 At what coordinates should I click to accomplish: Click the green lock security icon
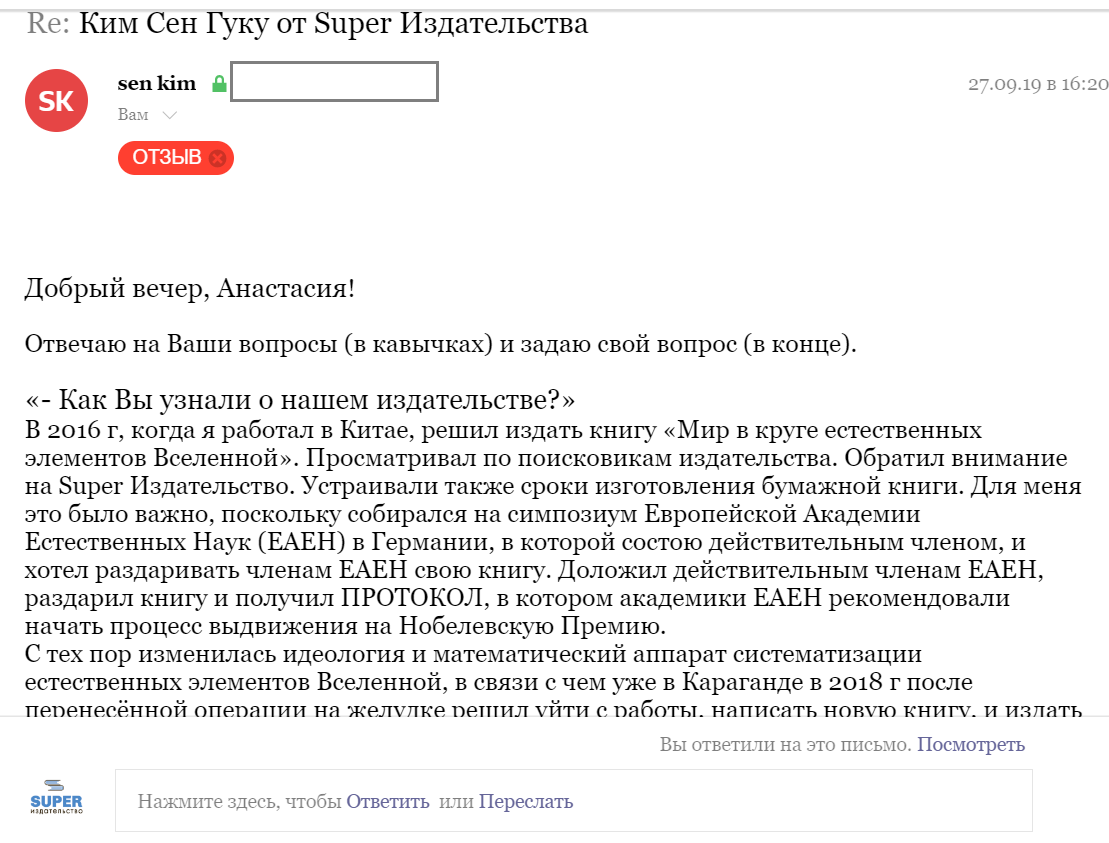(219, 84)
